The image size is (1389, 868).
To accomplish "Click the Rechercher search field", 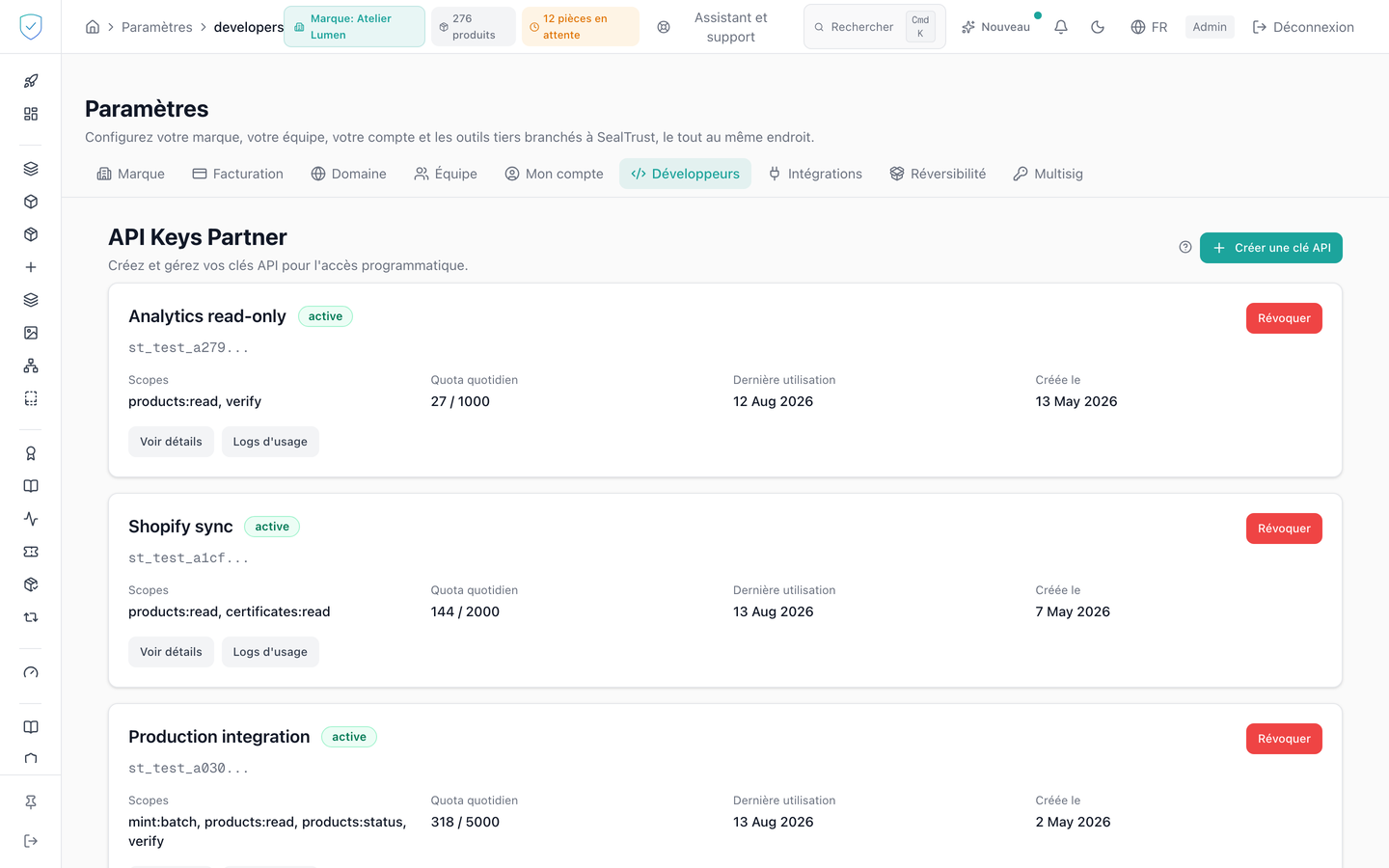I will [874, 27].
